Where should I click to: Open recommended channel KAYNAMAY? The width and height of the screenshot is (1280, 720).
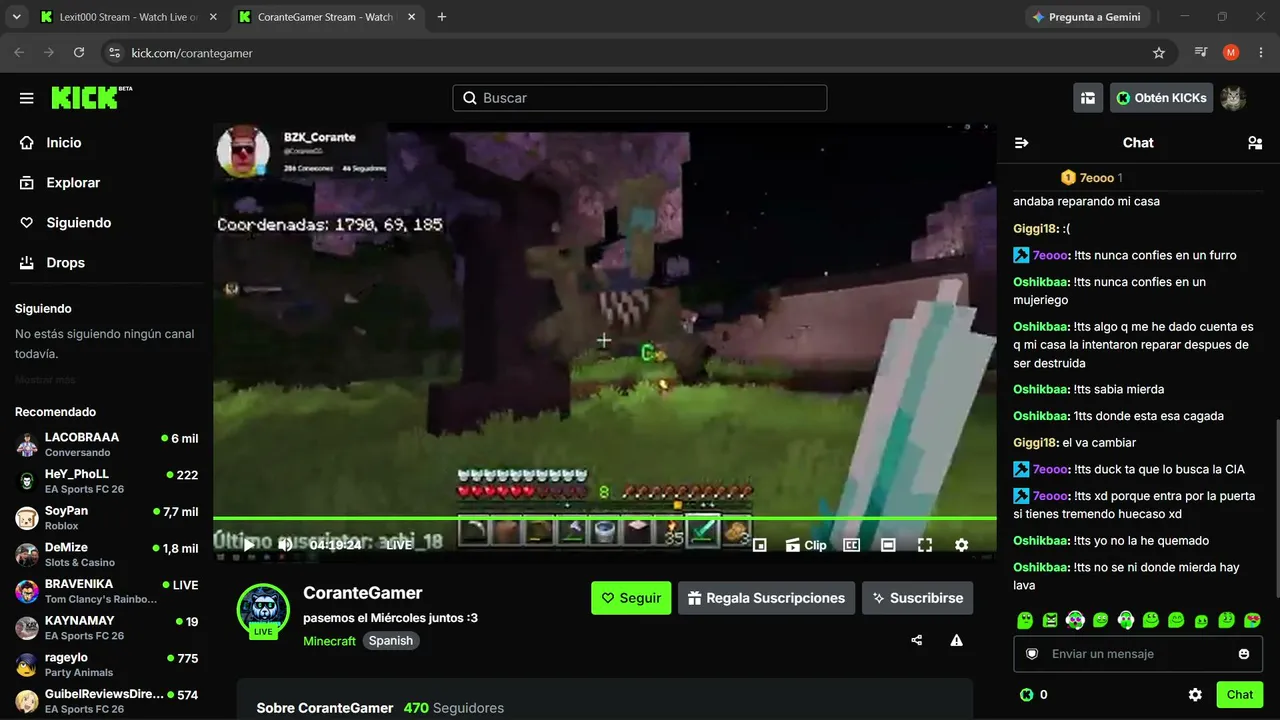(x=107, y=628)
